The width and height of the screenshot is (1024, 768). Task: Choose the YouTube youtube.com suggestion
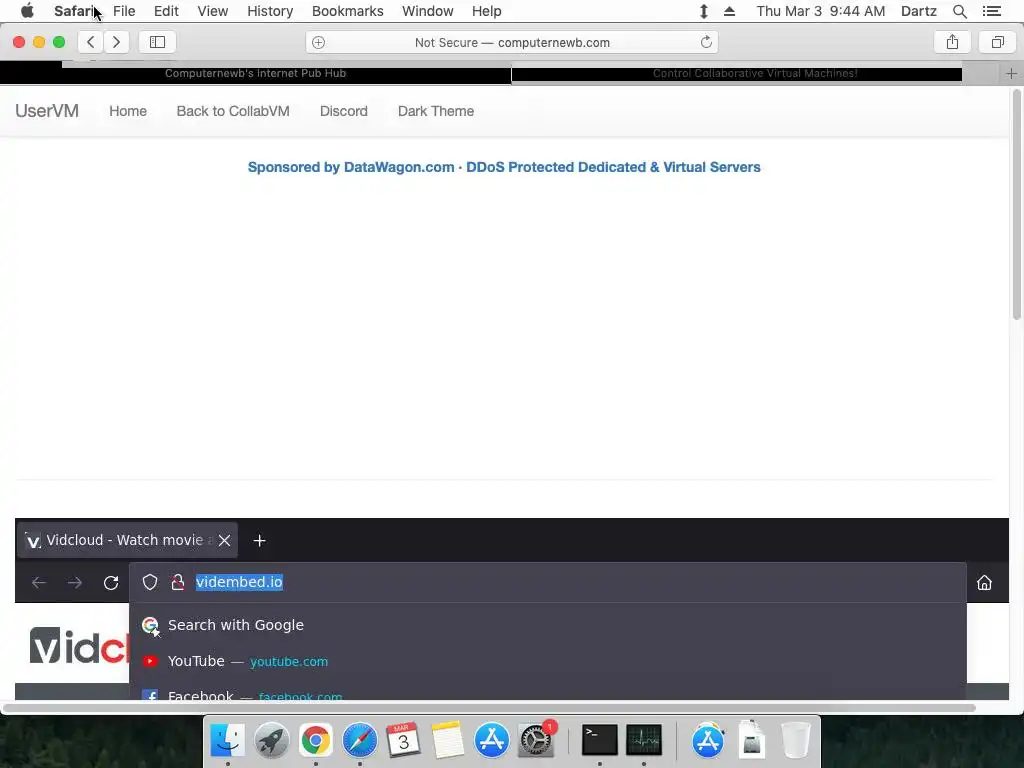tap(547, 662)
